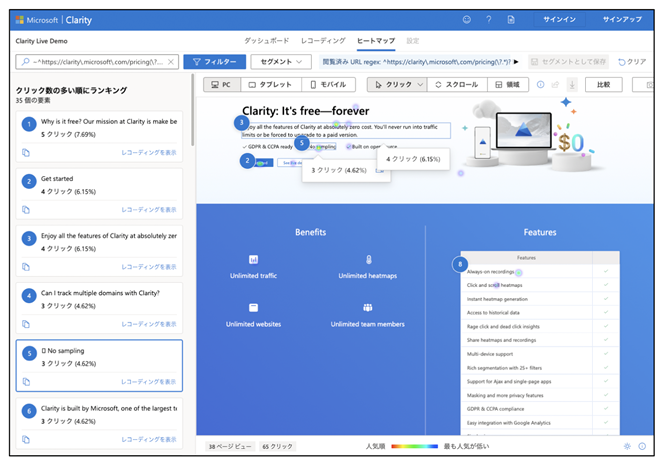Select heatmap marker number 5 near No sampling
This screenshot has width=665, height=466.
tap(302, 143)
